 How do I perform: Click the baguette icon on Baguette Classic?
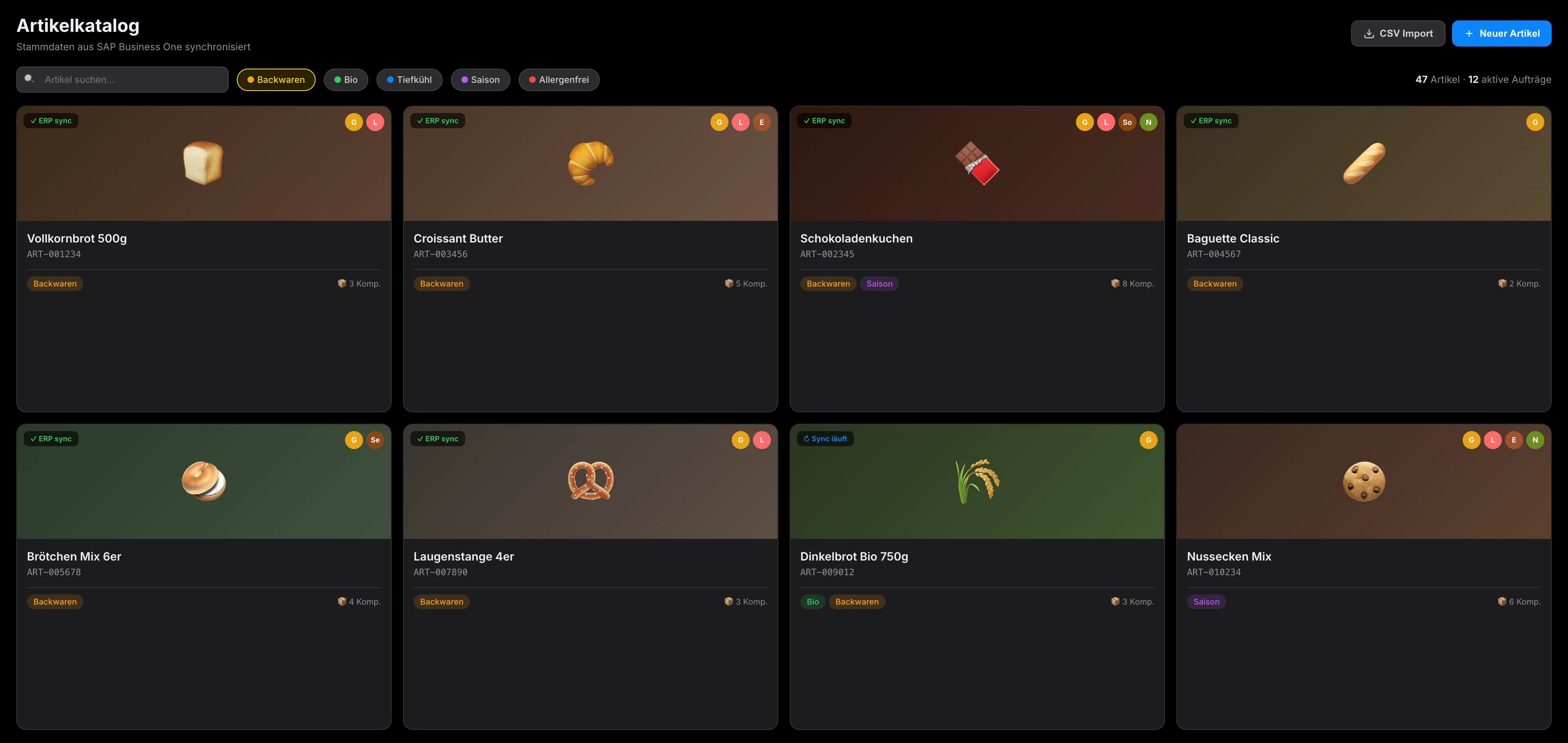[x=1363, y=163]
